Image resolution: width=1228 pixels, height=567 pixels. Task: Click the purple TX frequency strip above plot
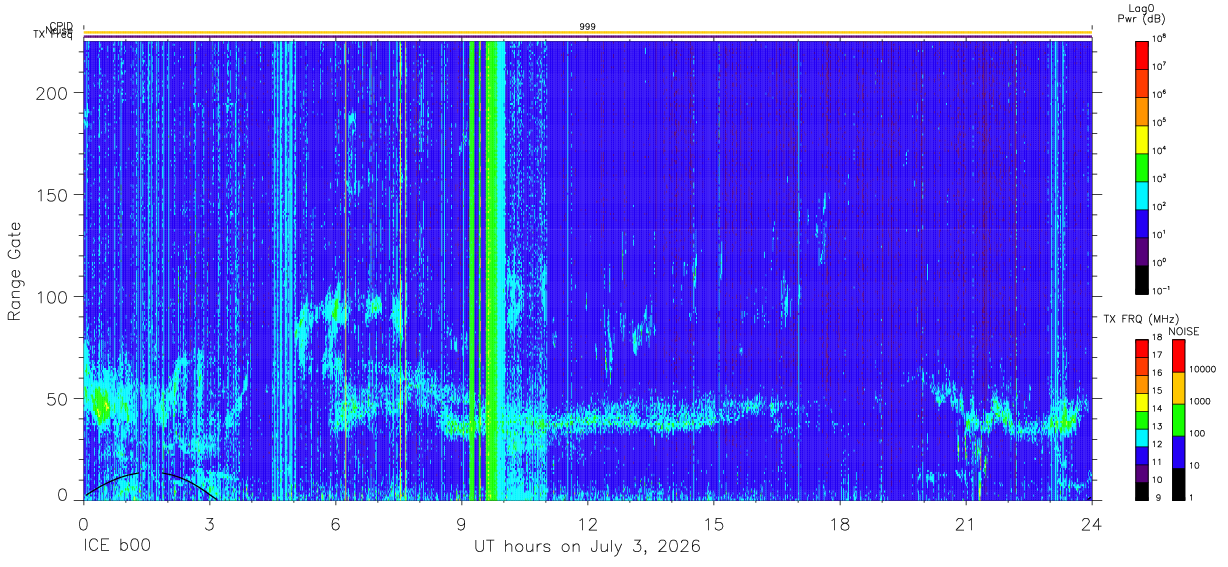[x=588, y=38]
